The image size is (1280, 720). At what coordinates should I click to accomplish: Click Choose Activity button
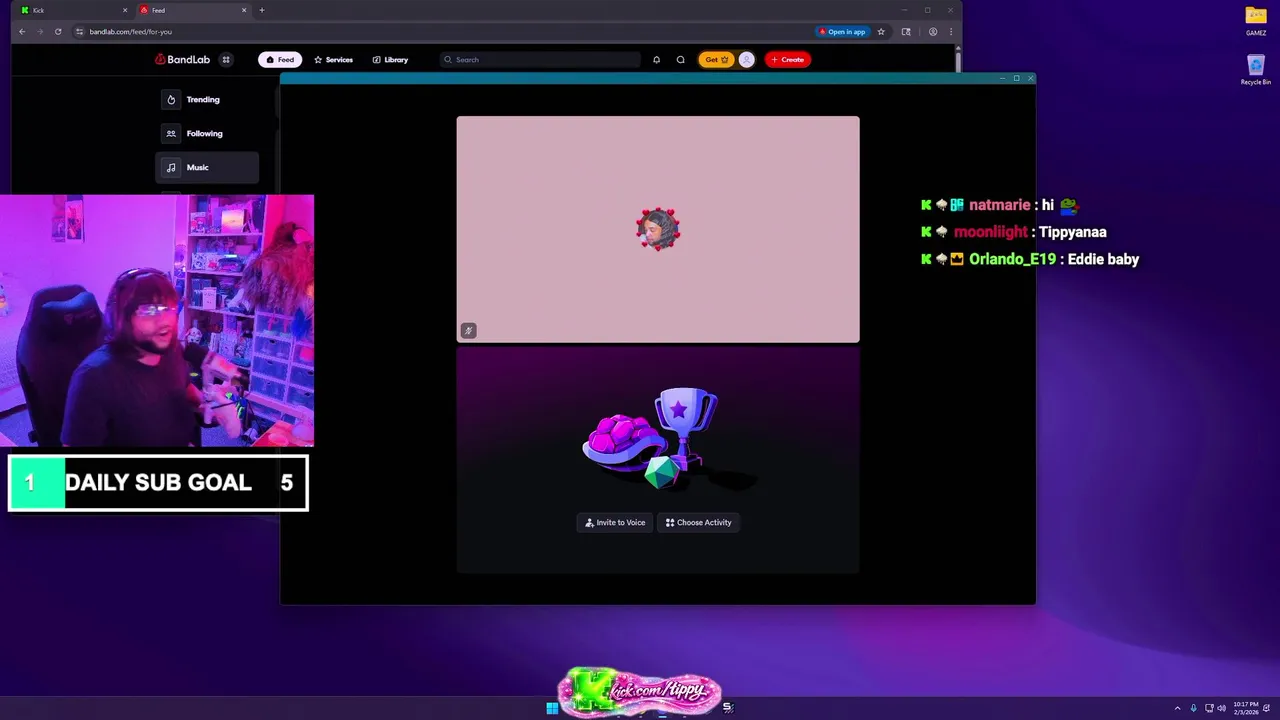[698, 523]
